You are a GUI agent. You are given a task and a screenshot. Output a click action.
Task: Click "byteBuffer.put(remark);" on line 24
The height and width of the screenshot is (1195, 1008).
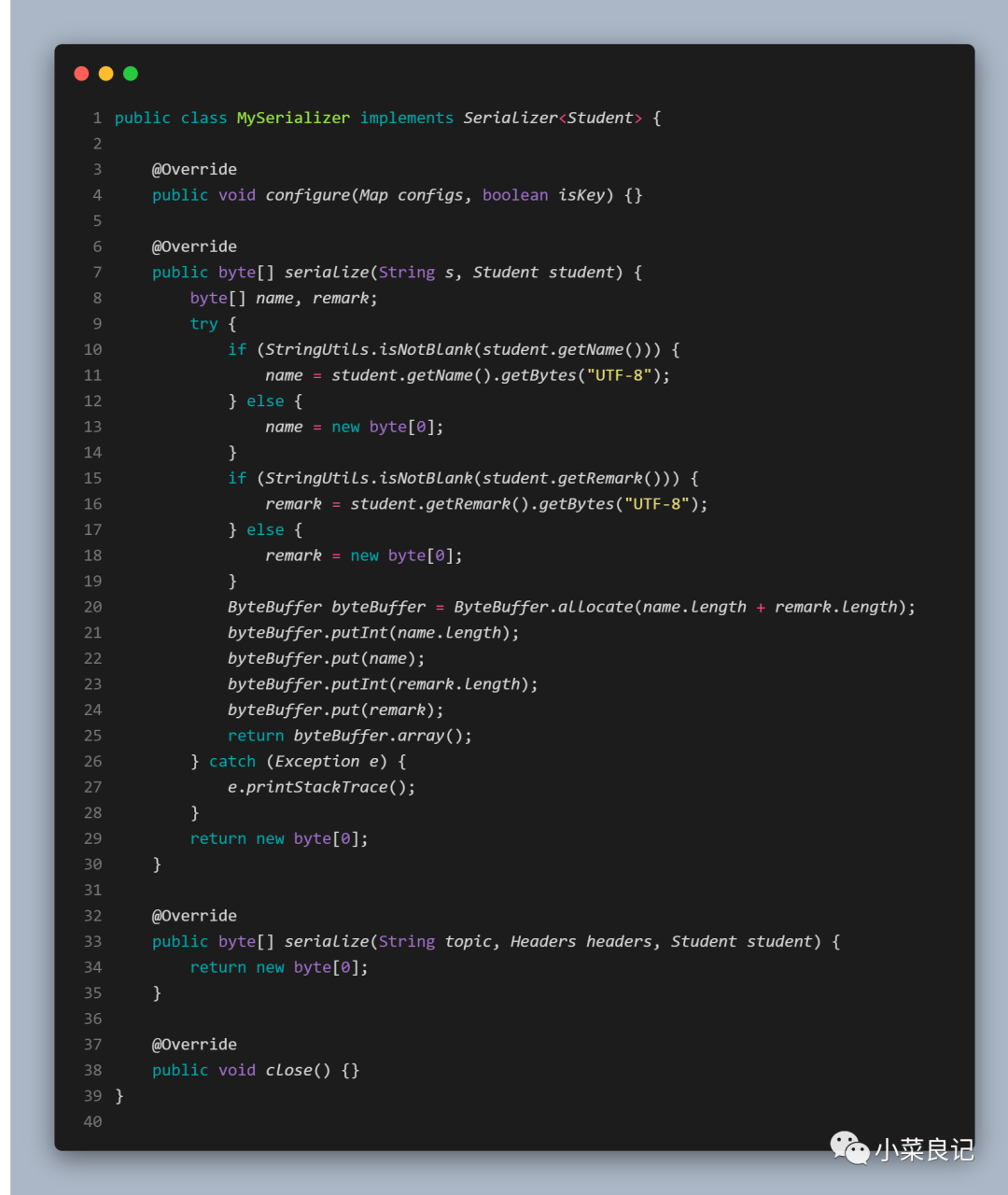click(336, 710)
